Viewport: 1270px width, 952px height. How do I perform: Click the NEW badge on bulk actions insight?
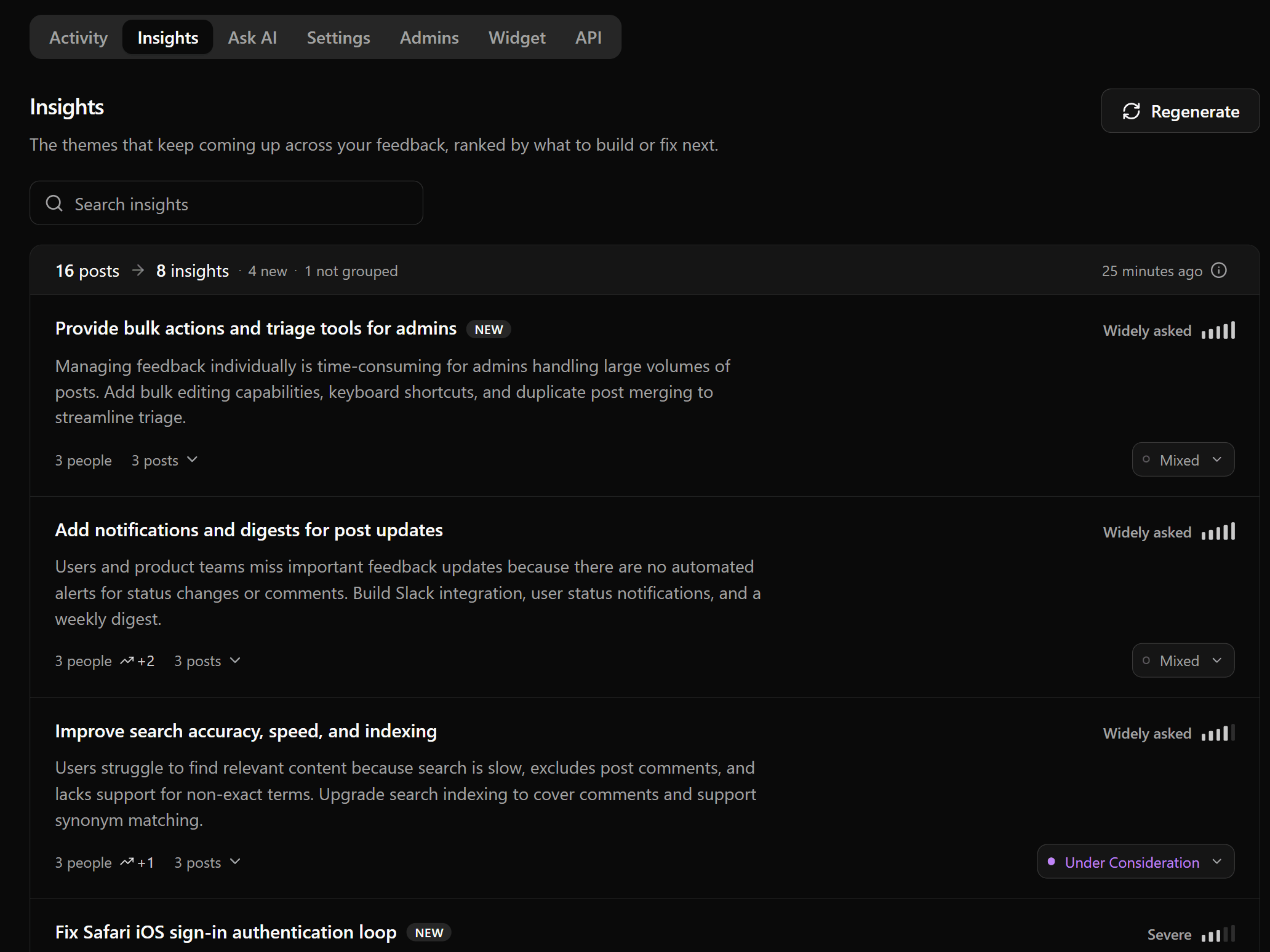pos(489,330)
